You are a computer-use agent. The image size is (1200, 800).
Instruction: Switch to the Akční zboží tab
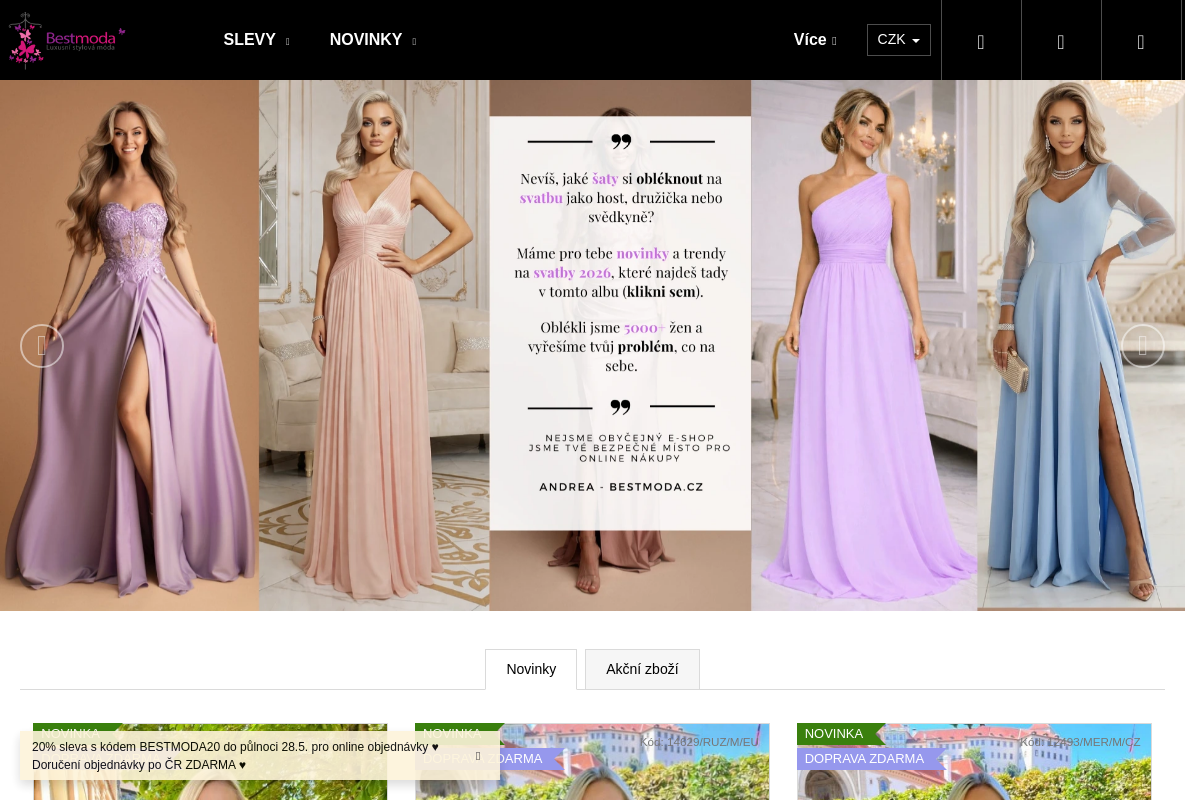click(x=642, y=669)
